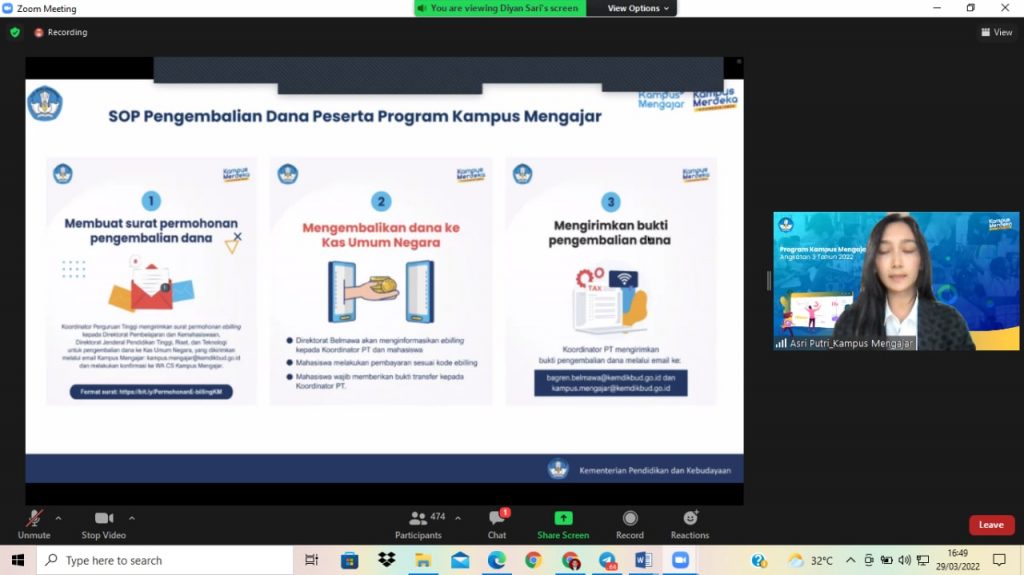This screenshot has height=575, width=1024.
Task: Open the Reactions menu
Action: click(690, 519)
